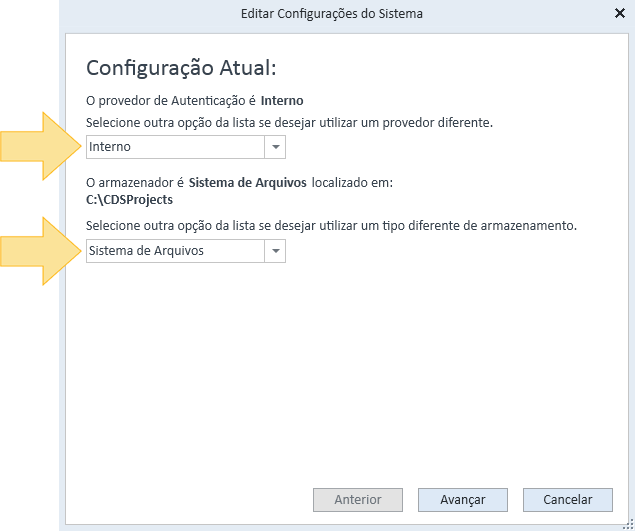Click the resize grip at dialog corner

click(629, 525)
